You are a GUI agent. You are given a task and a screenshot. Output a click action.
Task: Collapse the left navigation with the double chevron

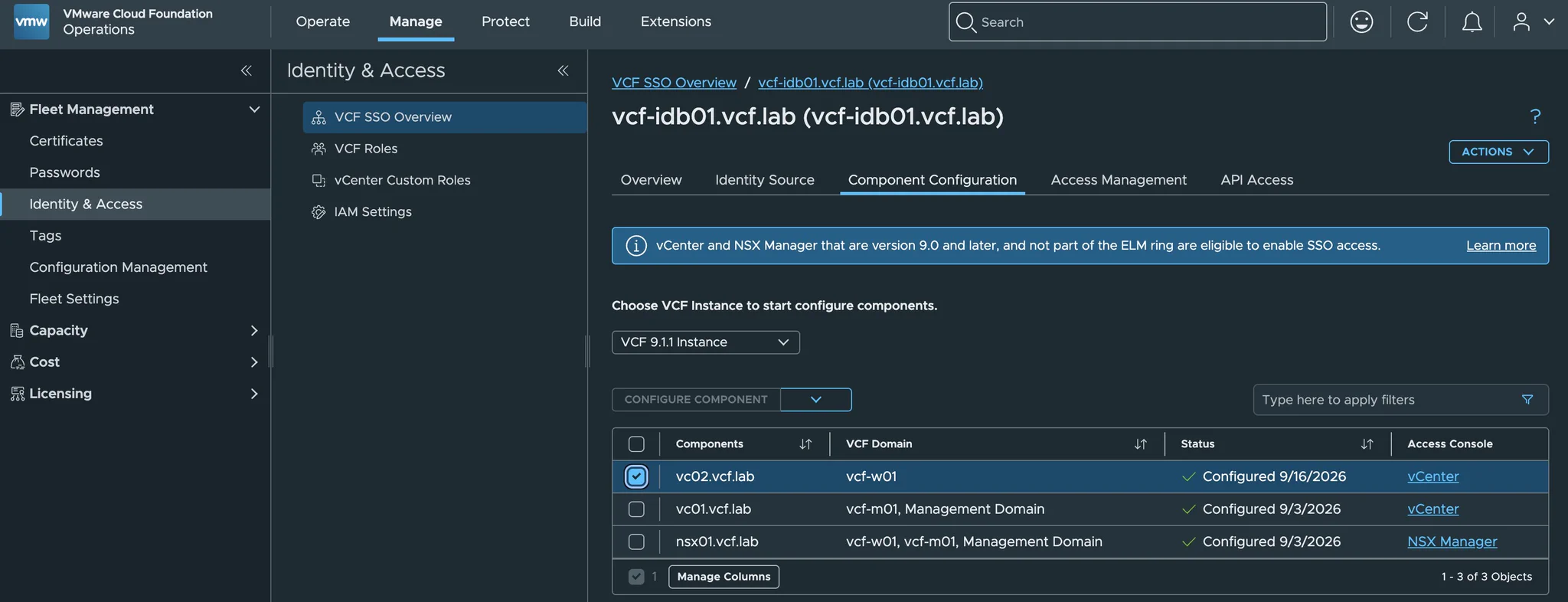(247, 70)
